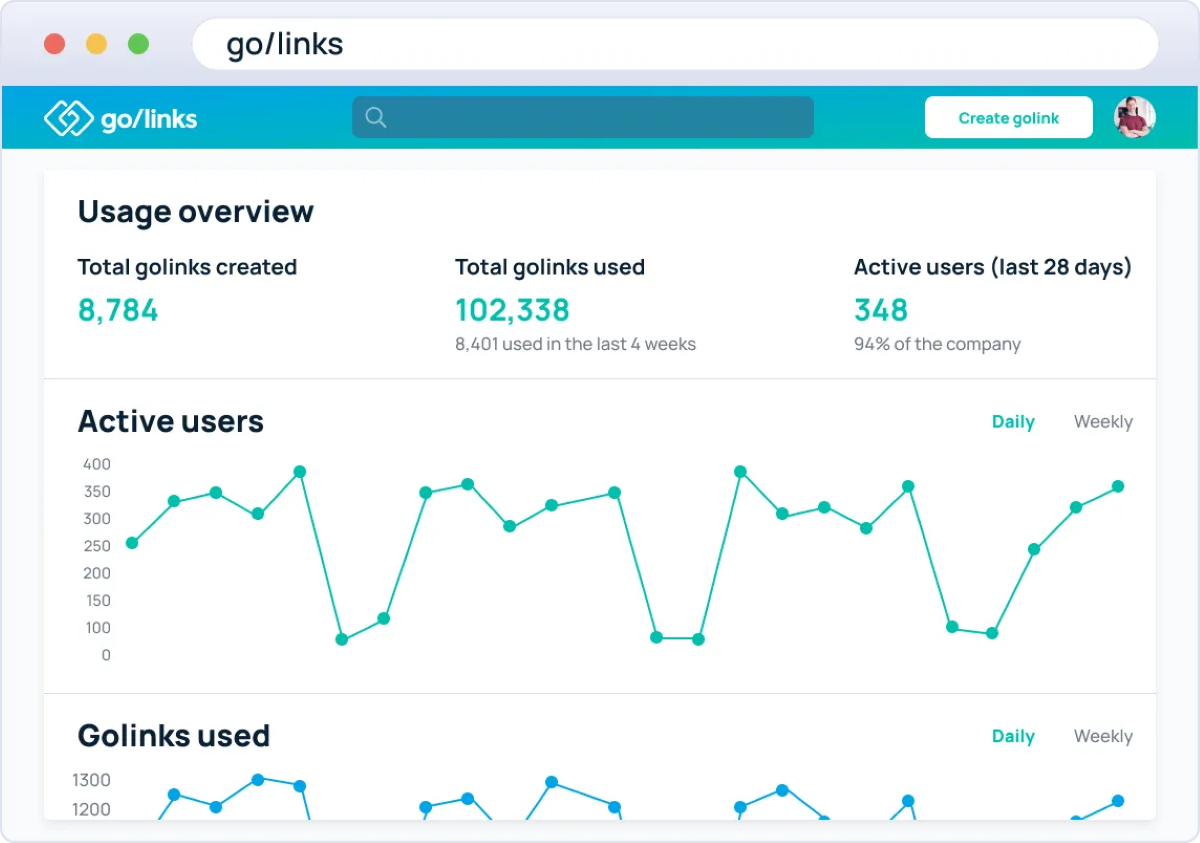Click the Golinks used chart heading
Image resolution: width=1200 pixels, height=843 pixels.
[x=174, y=736]
